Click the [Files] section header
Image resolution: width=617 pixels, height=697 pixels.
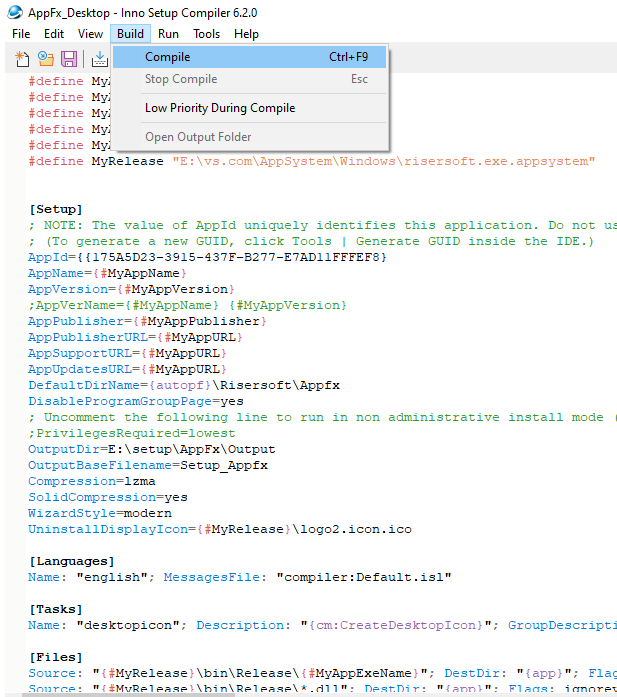click(56, 657)
